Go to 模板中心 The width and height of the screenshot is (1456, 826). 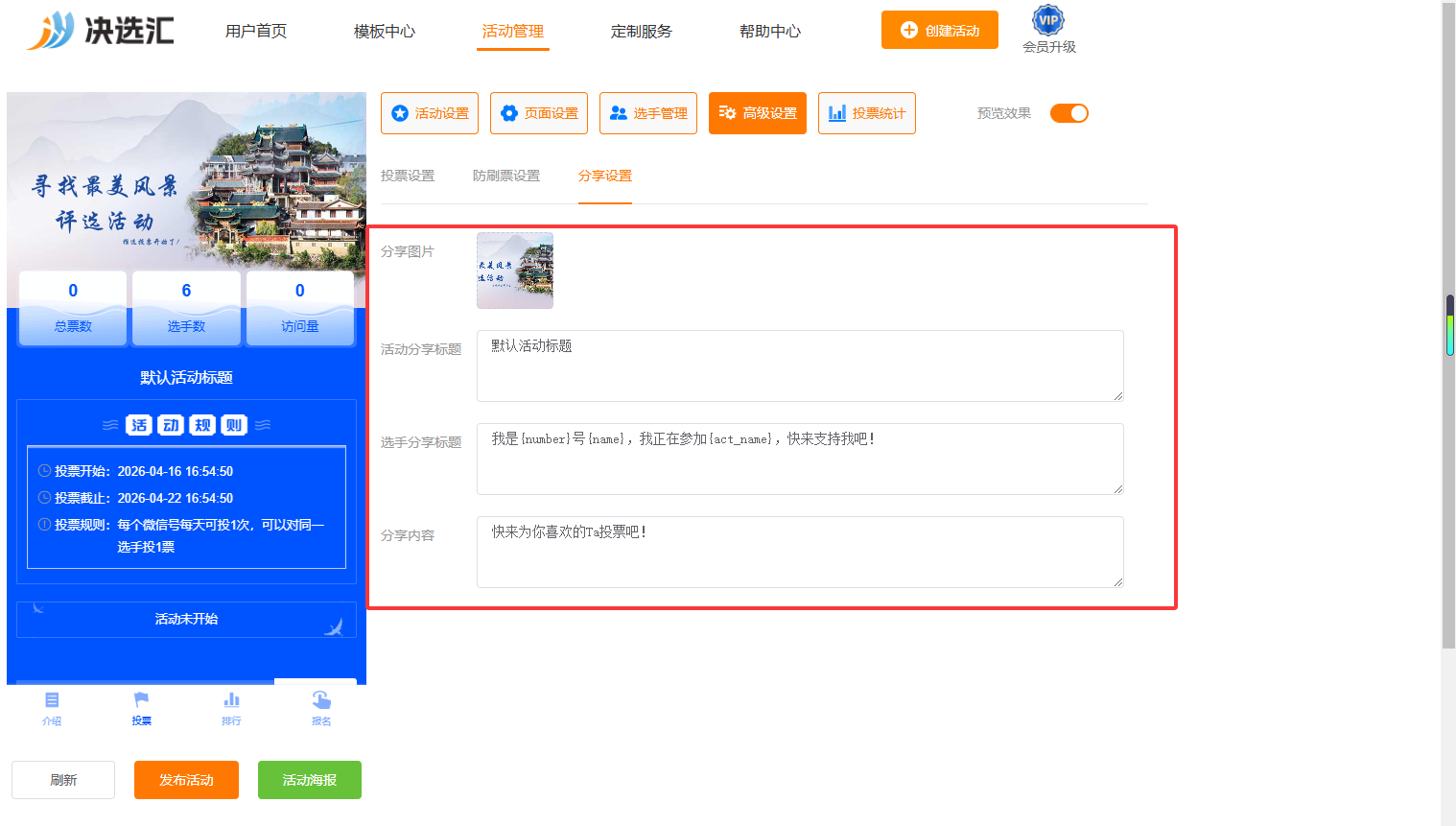pos(385,31)
